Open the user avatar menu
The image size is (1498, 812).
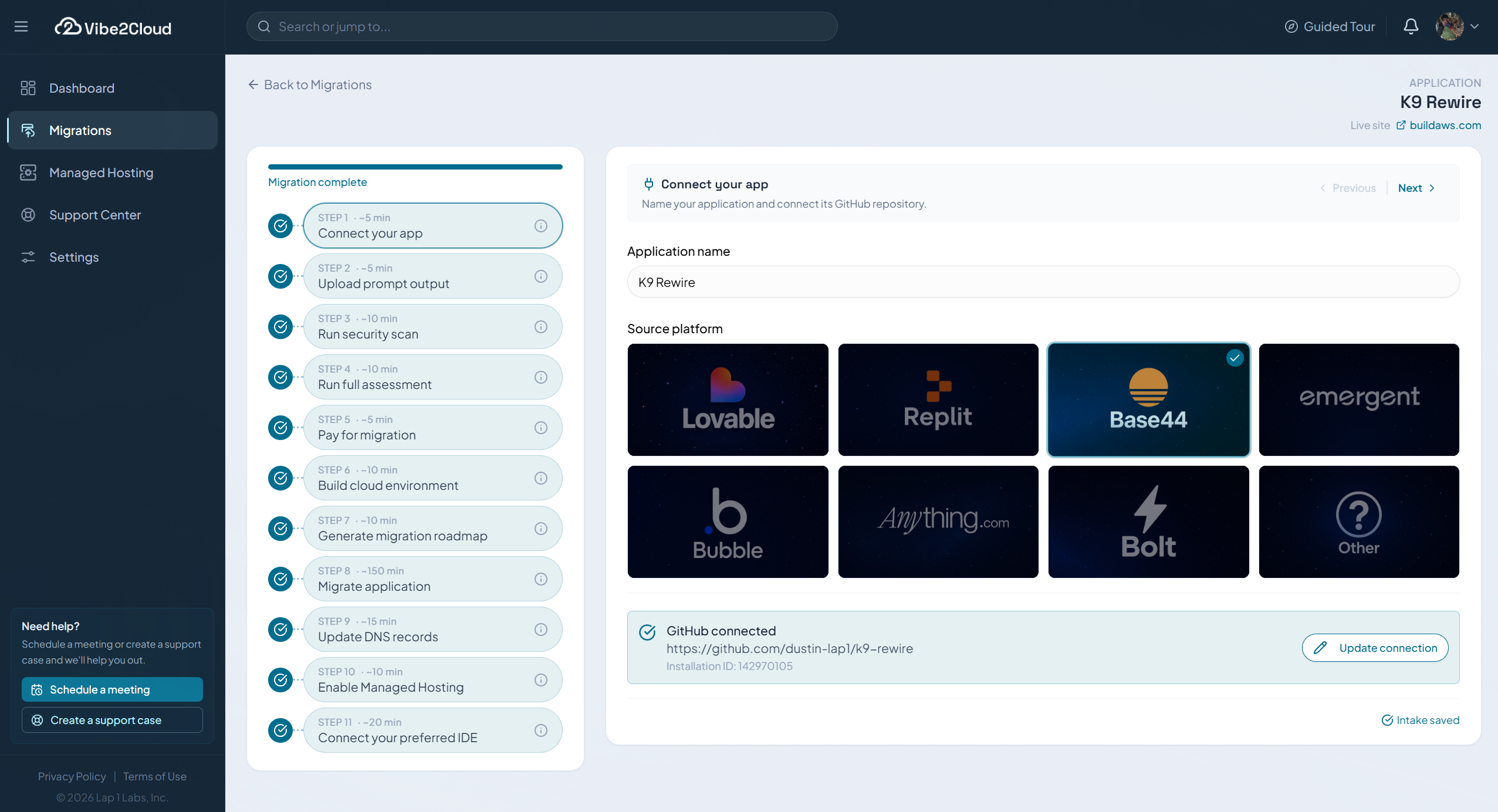(x=1457, y=26)
